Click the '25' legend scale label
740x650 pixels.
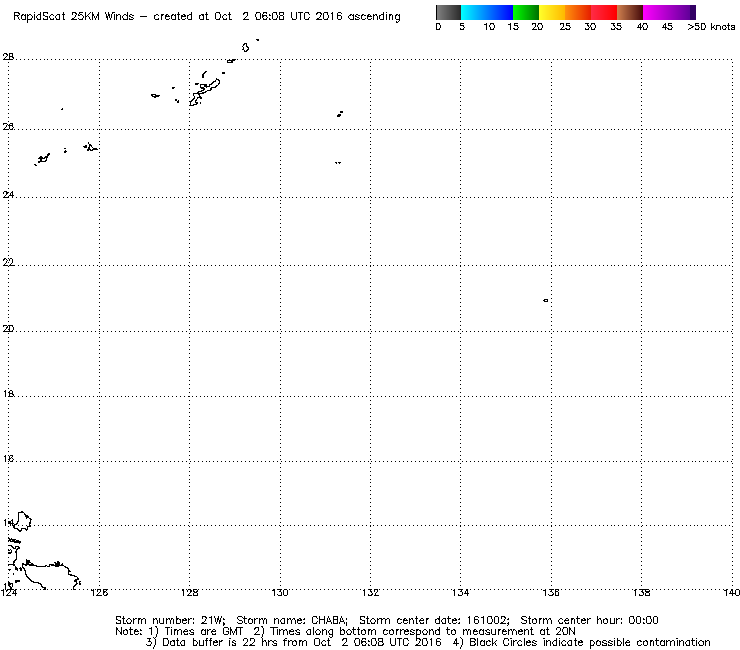[x=565, y=27]
